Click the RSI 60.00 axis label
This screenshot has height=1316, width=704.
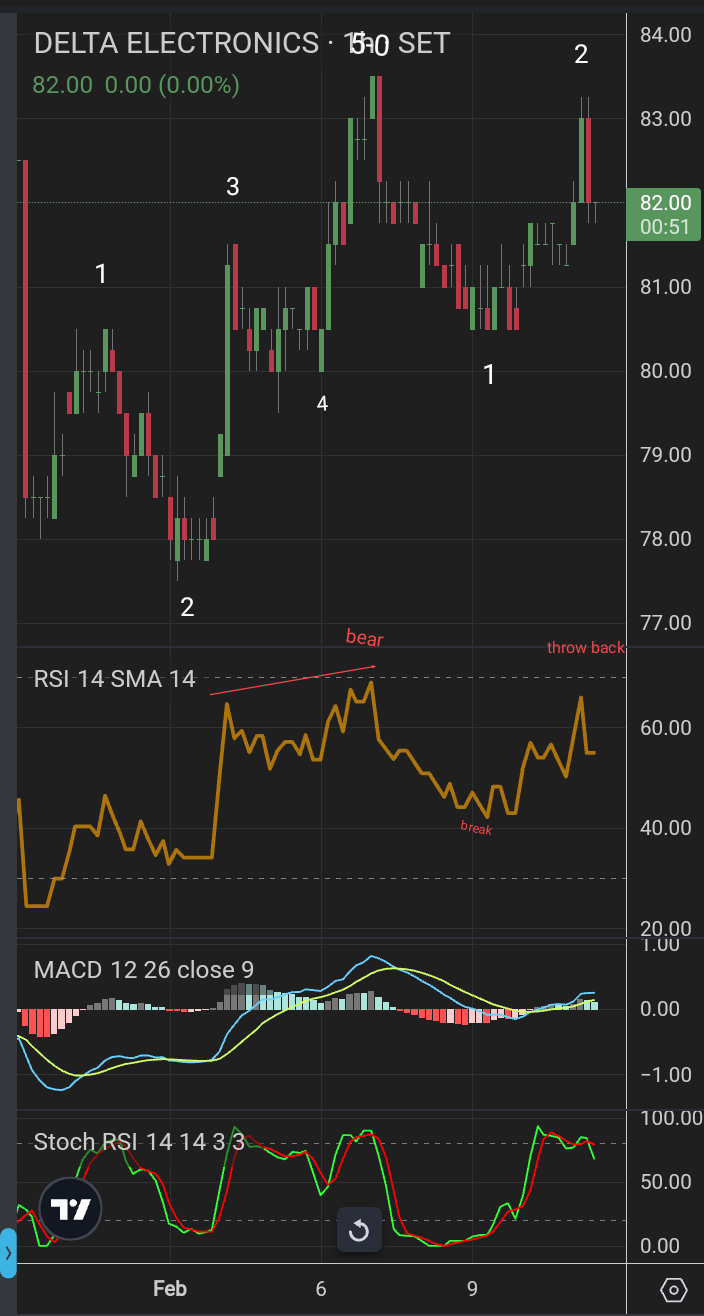click(665, 727)
